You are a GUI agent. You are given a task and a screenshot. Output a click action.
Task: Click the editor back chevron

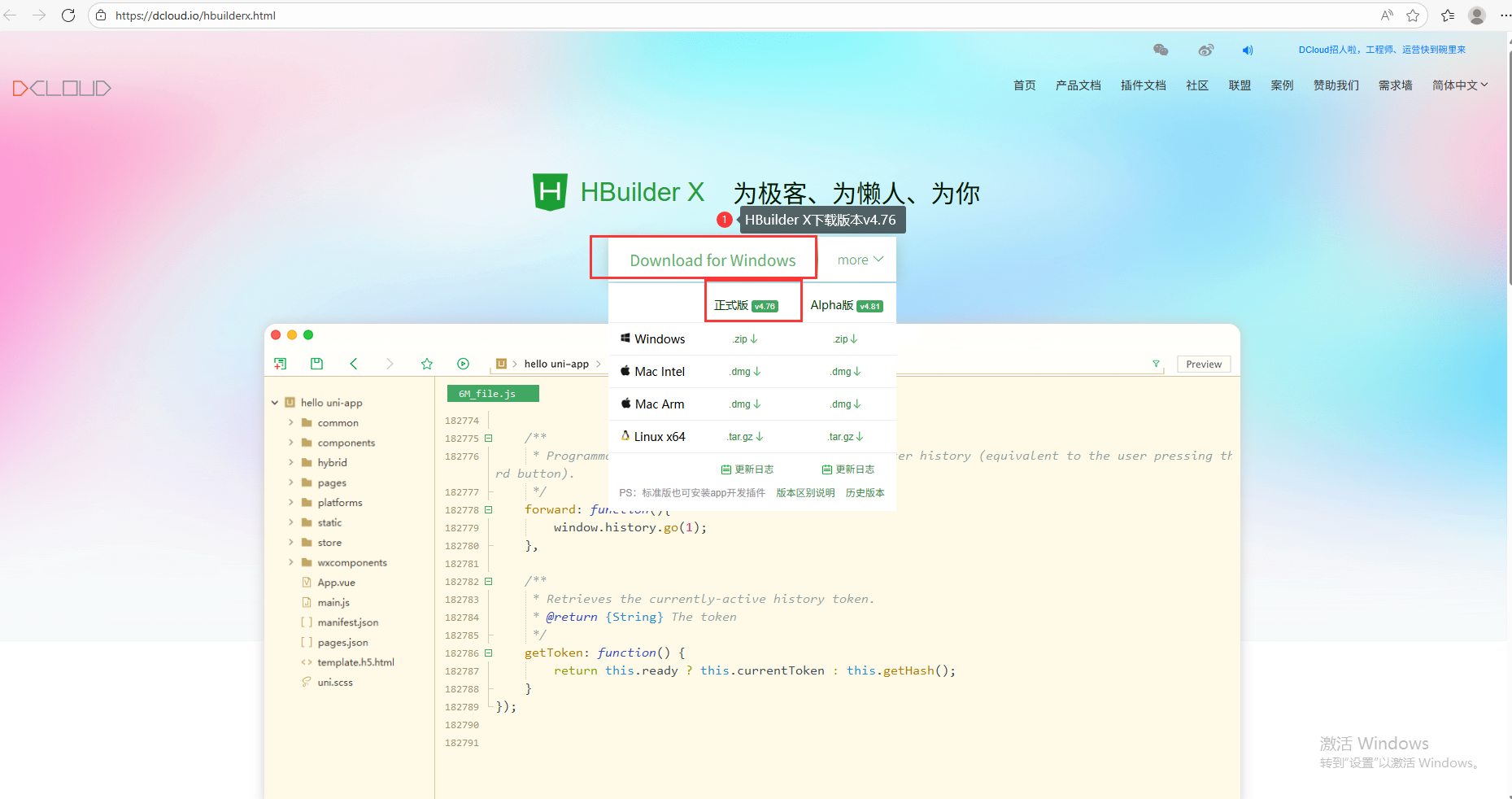[x=354, y=364]
